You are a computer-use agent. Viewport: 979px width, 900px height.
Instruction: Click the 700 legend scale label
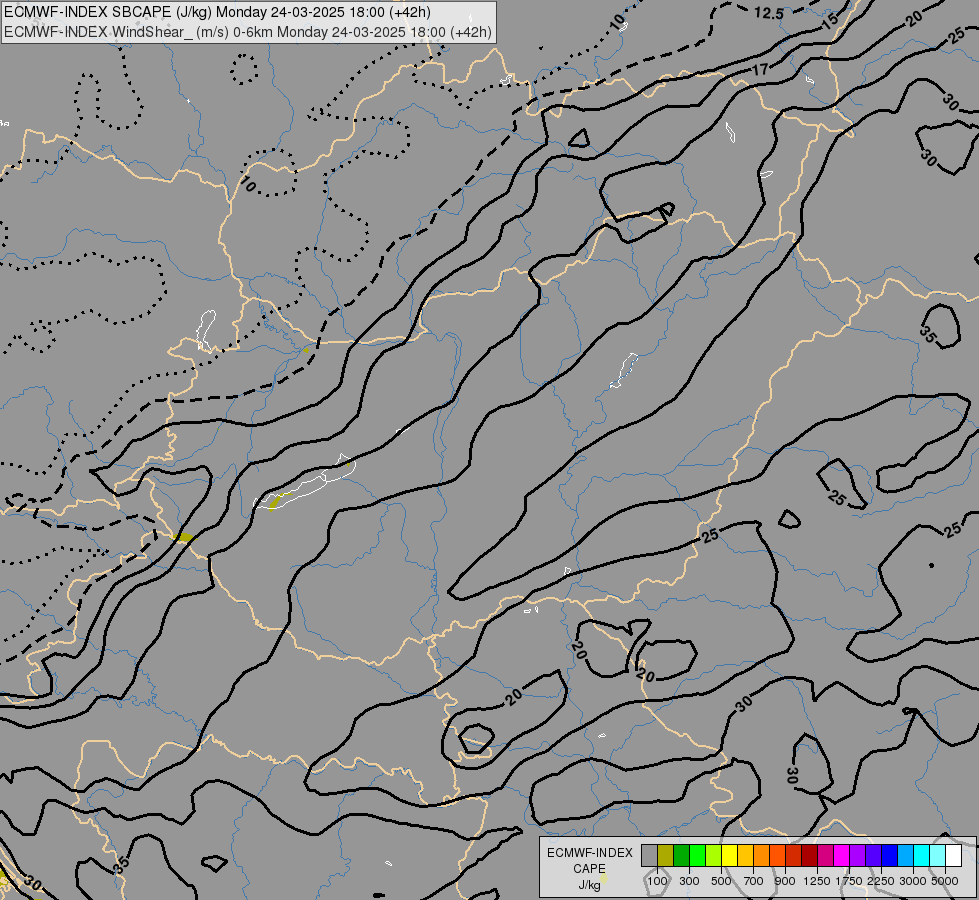754,881
